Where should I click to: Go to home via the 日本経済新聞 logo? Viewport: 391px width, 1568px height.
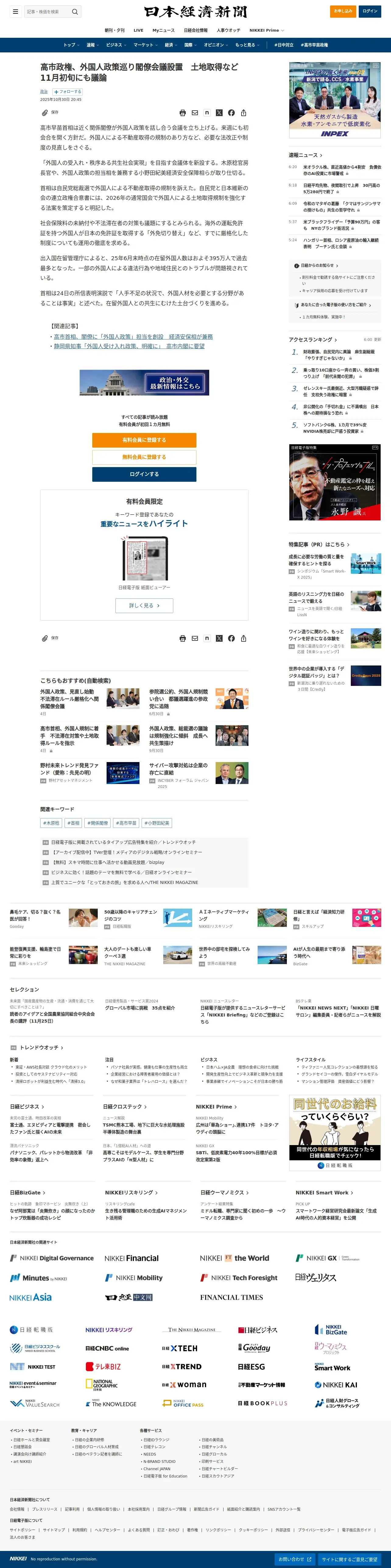point(195,12)
